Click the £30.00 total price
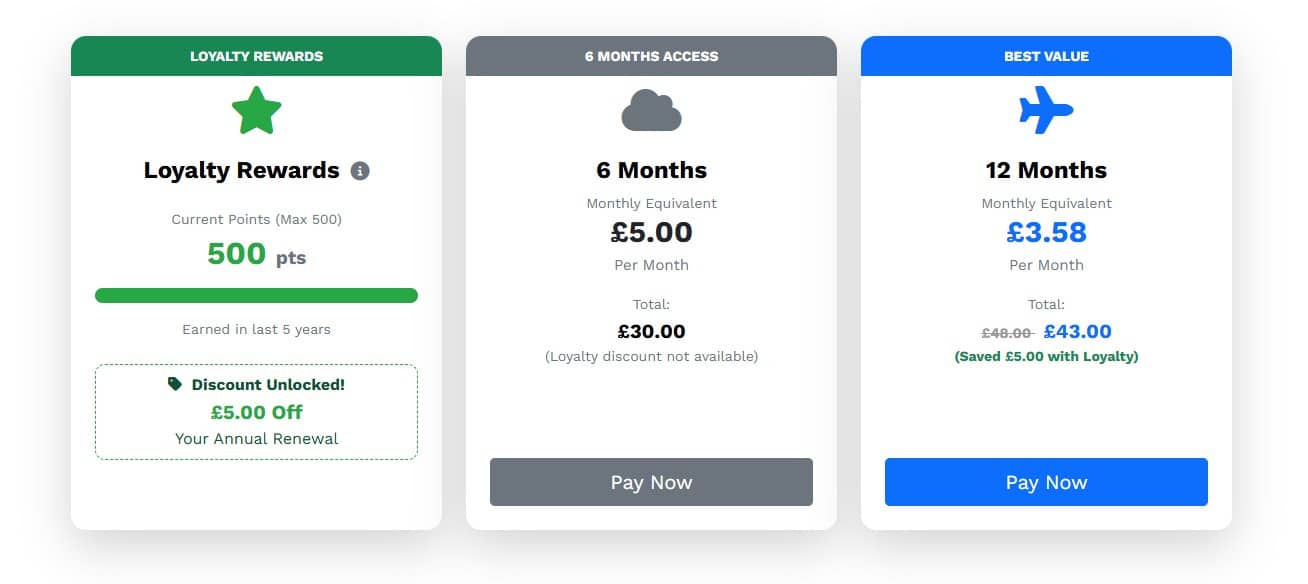The image size is (1308, 584). tap(651, 332)
